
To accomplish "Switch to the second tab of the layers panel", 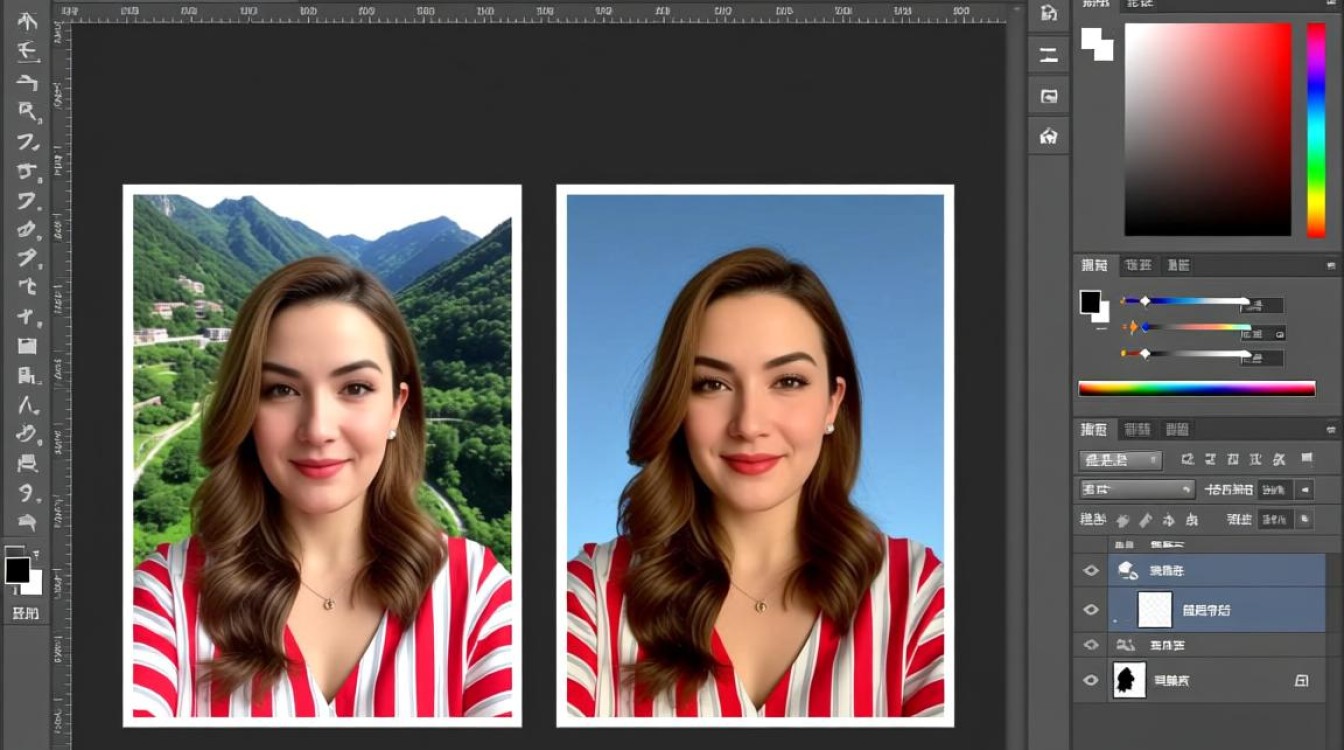I will click(1138, 429).
